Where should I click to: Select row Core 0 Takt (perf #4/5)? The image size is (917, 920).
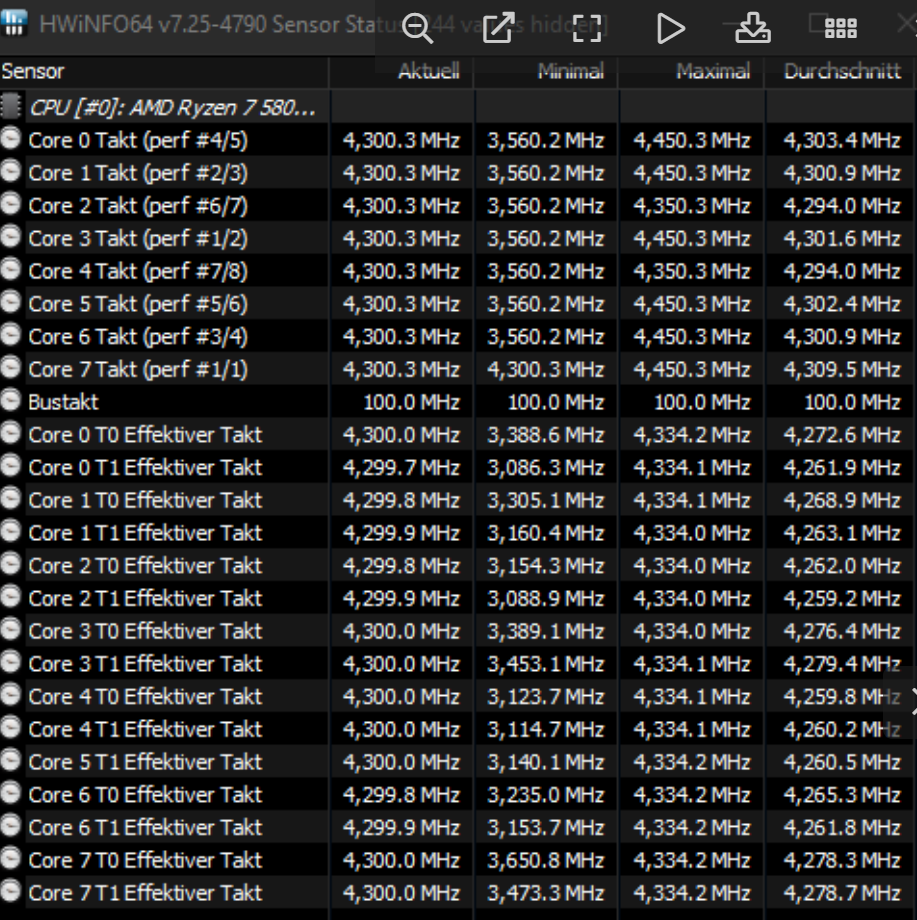point(458,140)
